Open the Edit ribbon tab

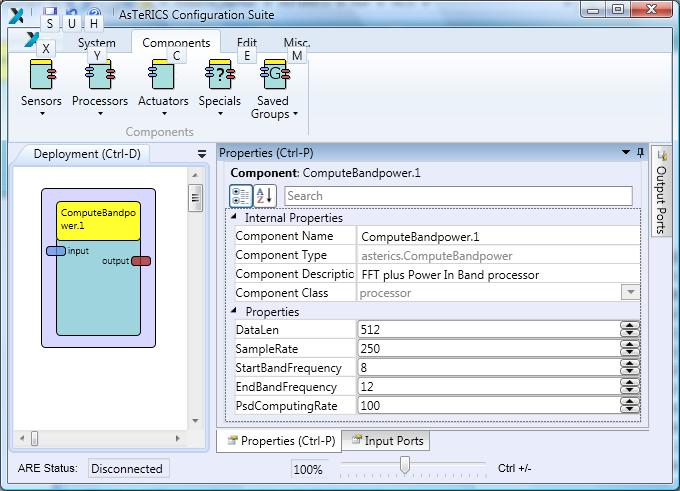point(247,43)
